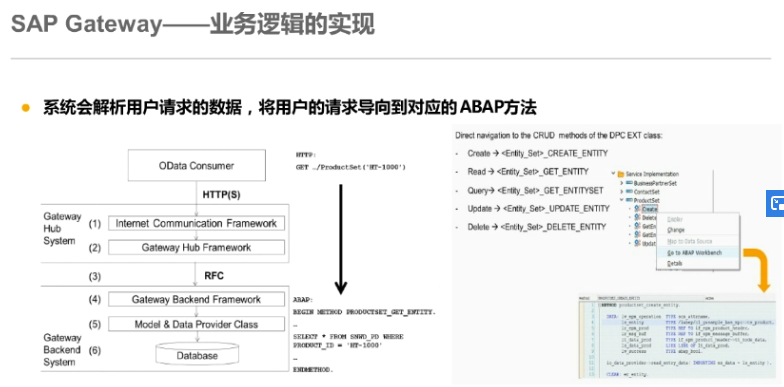This screenshot has width=784, height=387.
Task: Click the Gateway Hub System label
Action: click(x=62, y=228)
